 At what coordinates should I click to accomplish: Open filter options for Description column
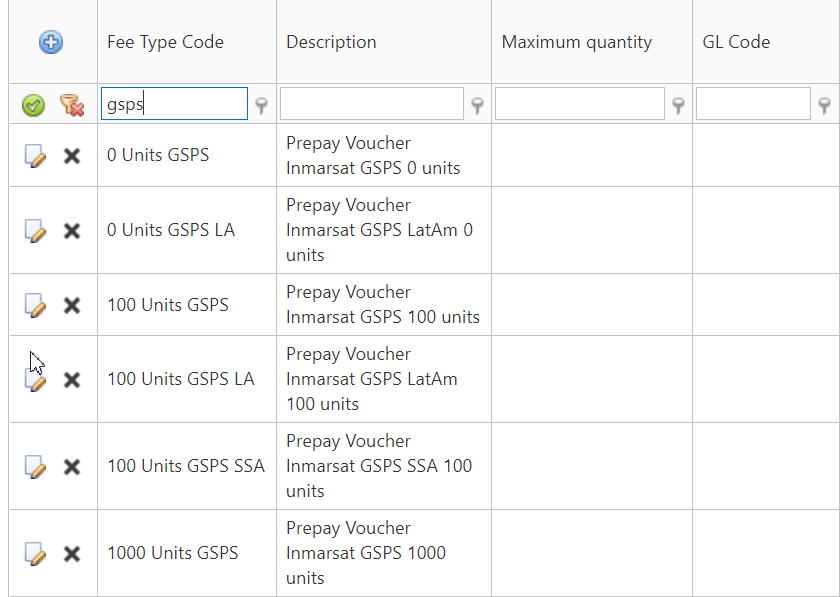478,105
